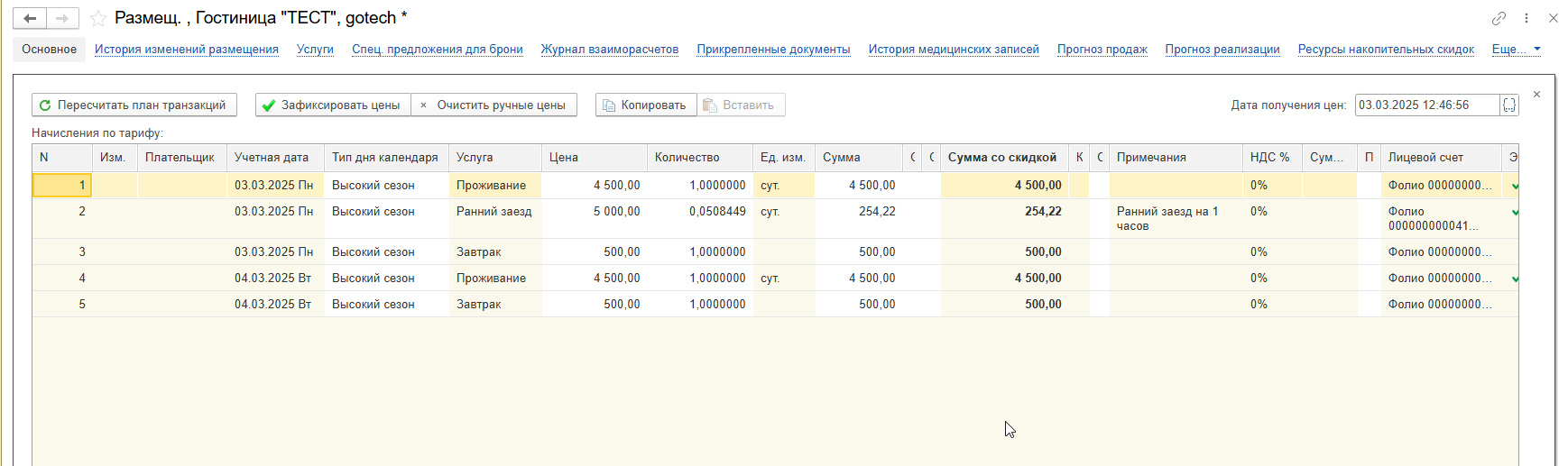The height and width of the screenshot is (466, 1568).
Task: Click the Учетная дата column header
Action: click(x=275, y=158)
